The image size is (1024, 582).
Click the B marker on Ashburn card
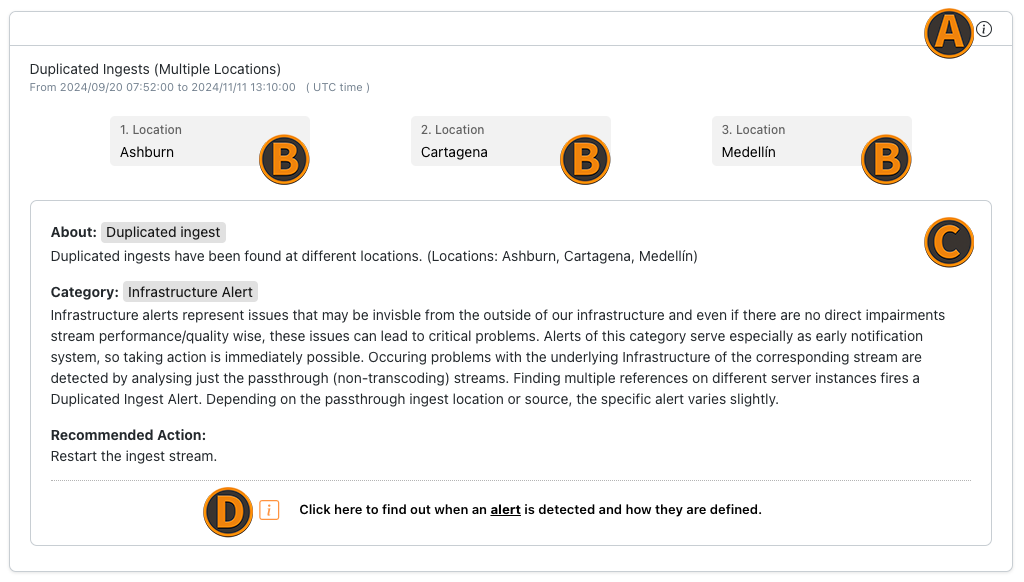[284, 159]
